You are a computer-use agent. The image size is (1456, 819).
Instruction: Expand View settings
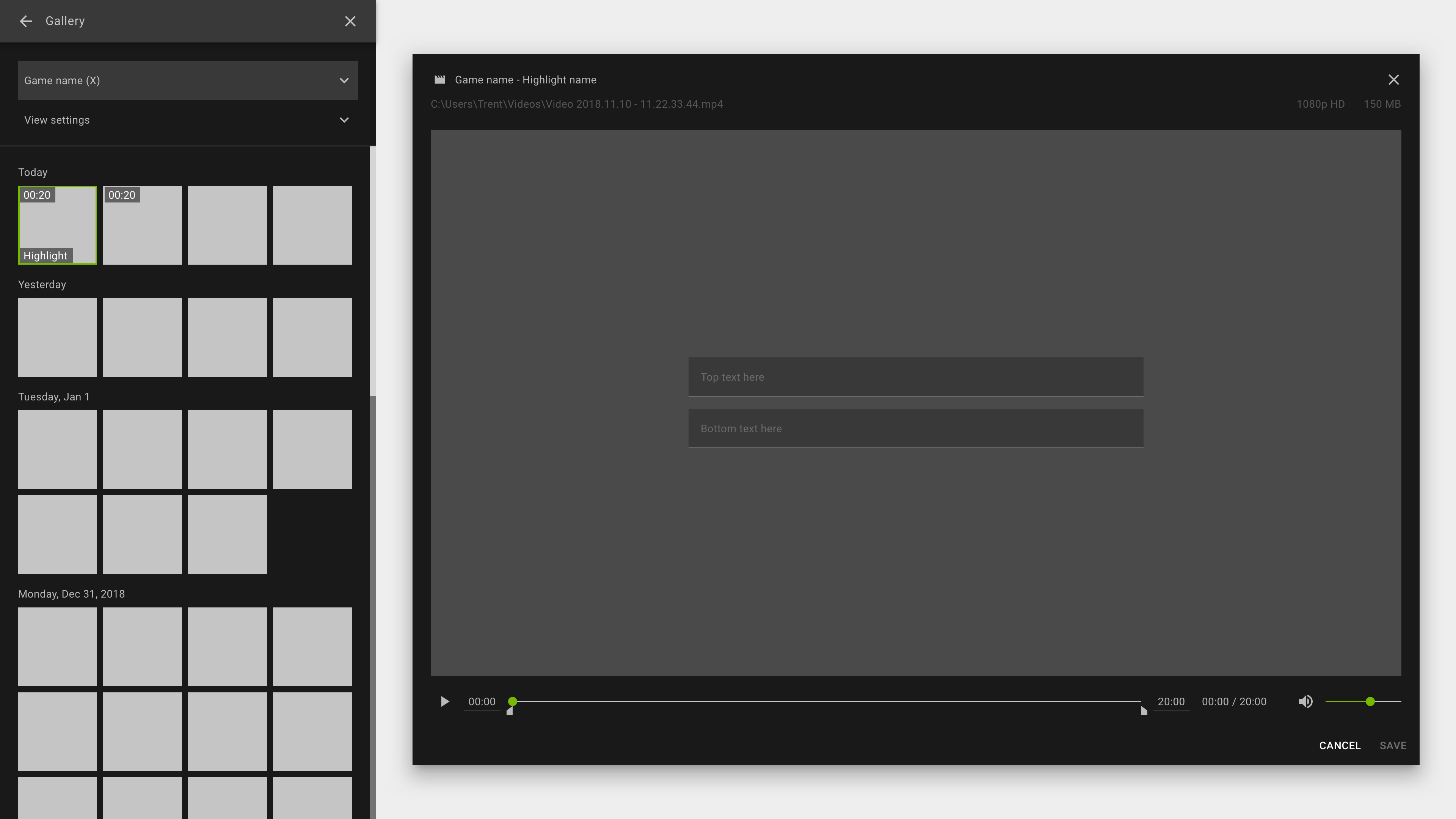(188, 120)
